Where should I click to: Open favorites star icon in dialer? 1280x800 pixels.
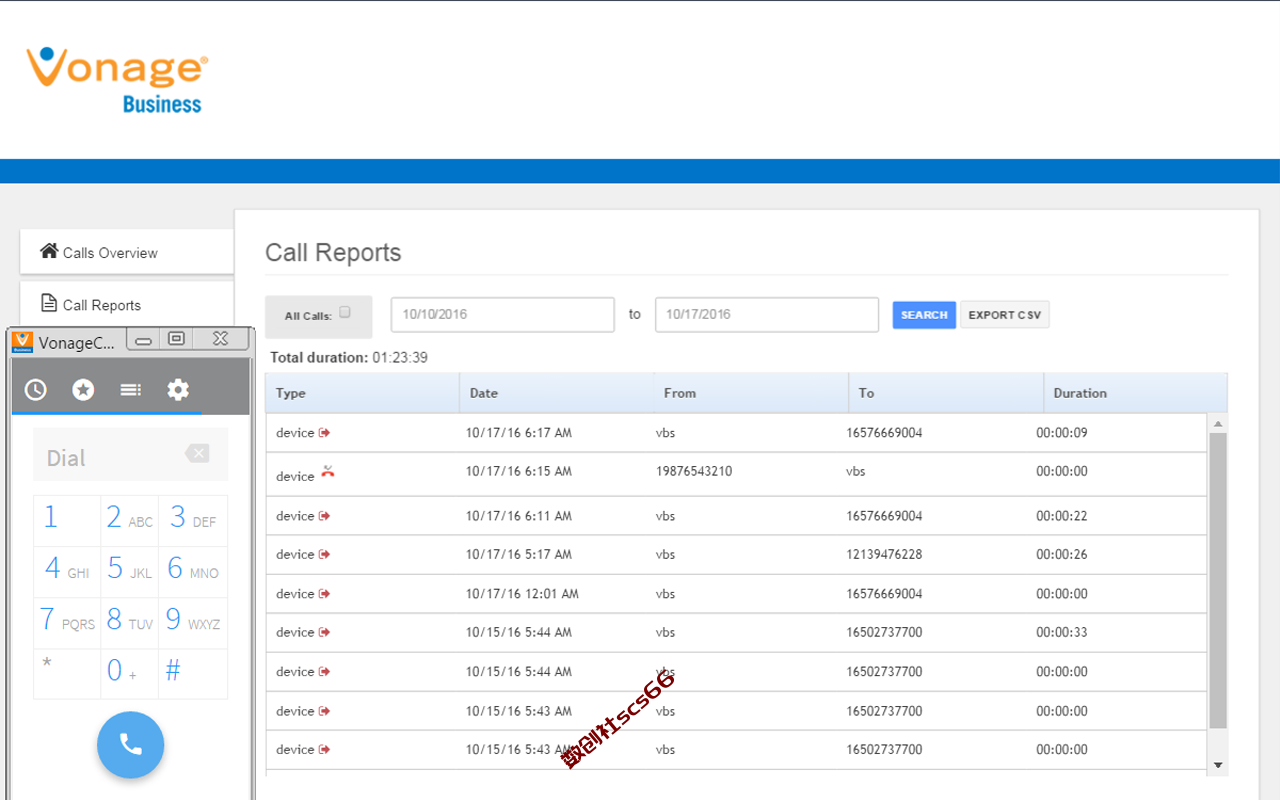[83, 390]
